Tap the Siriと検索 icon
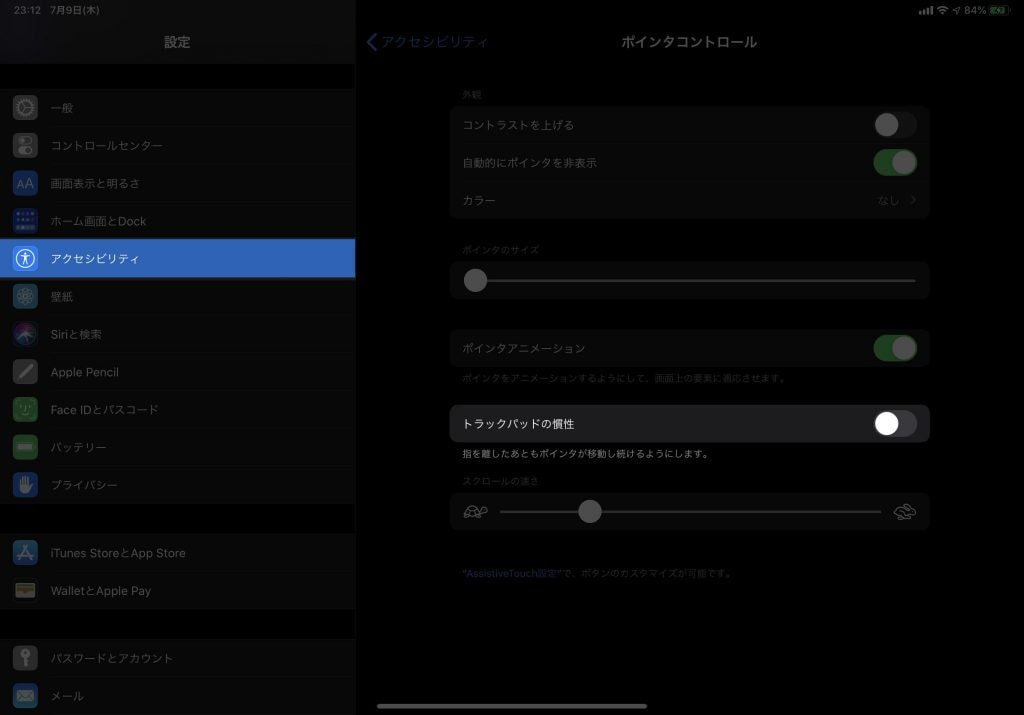The width and height of the screenshot is (1024, 715). (x=25, y=334)
